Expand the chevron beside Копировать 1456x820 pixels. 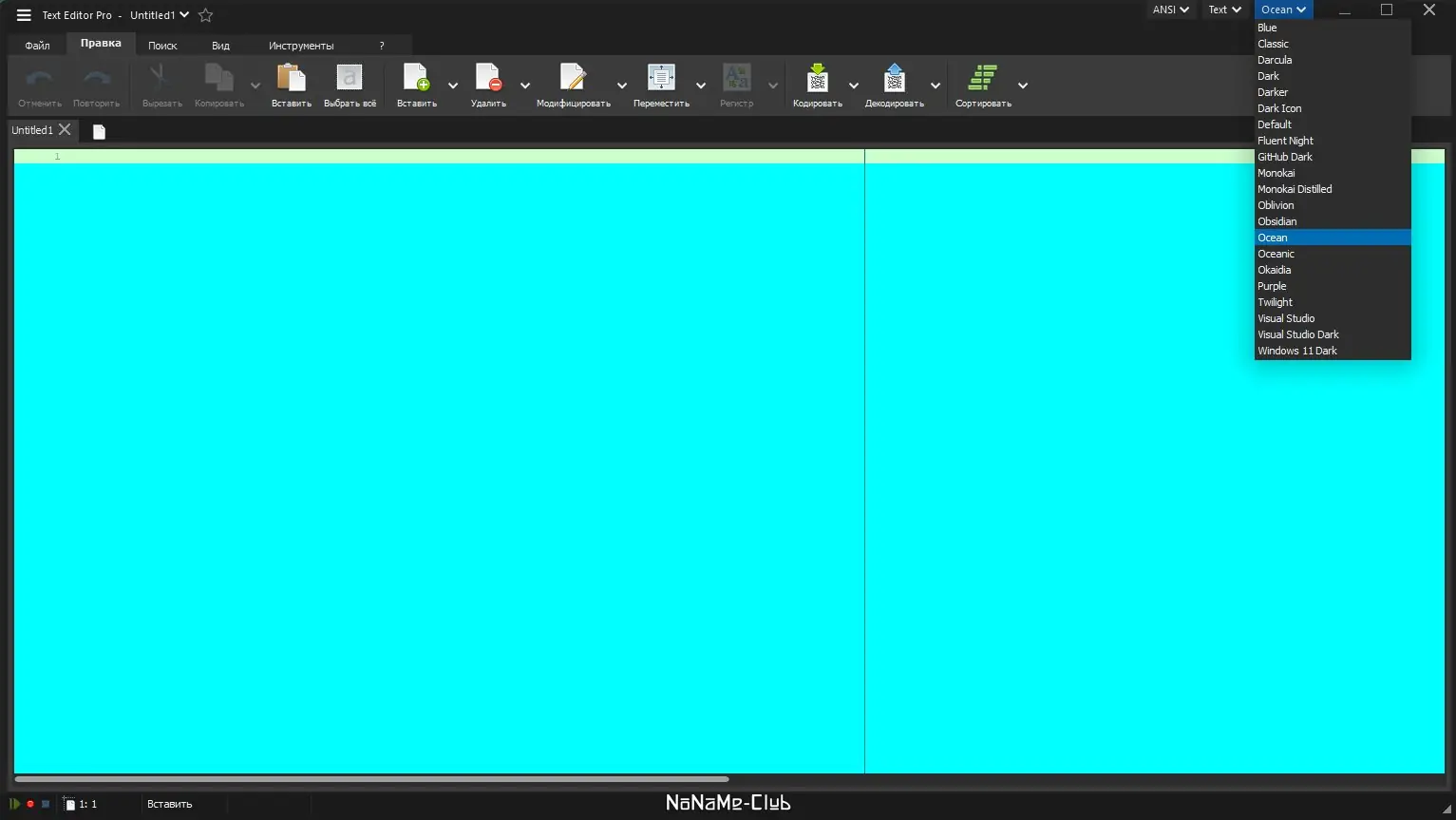[255, 83]
